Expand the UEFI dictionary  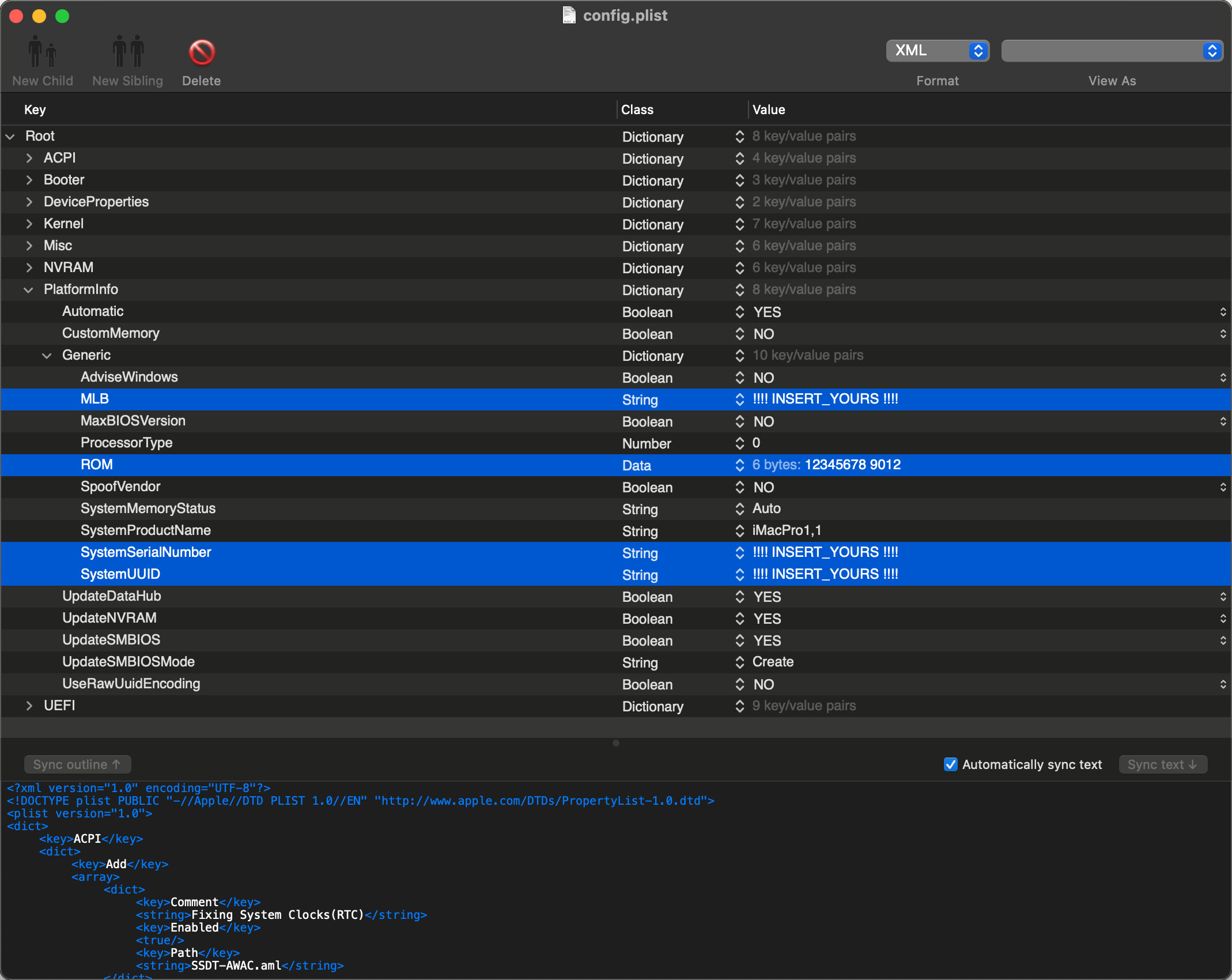29,706
